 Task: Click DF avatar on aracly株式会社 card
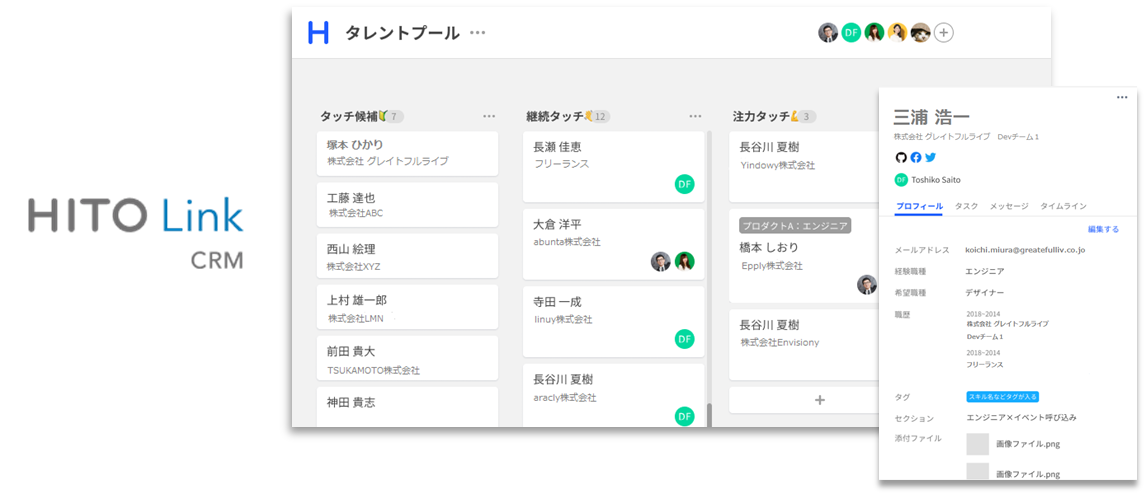pos(684,416)
